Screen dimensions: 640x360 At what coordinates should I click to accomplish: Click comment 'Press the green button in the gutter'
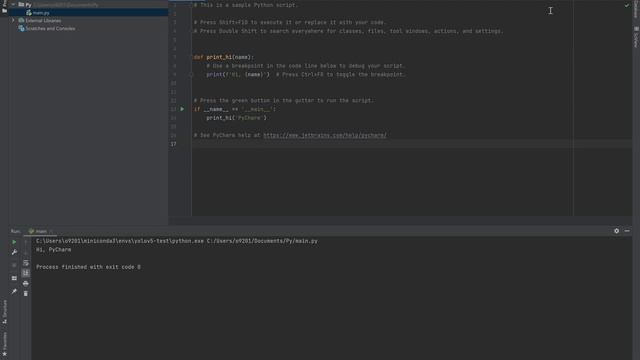pos(283,100)
